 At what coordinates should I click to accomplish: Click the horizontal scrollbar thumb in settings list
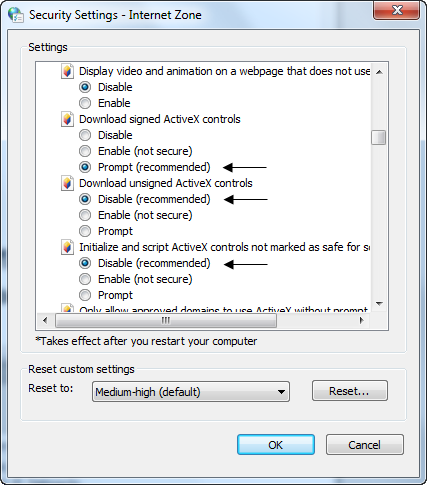click(166, 320)
